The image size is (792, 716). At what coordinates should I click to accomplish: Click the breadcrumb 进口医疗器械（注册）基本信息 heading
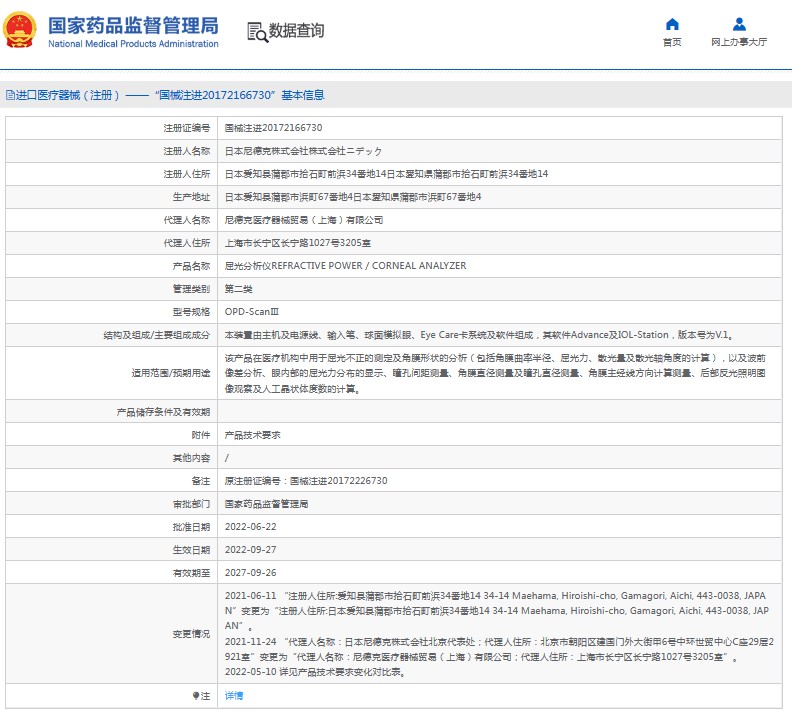point(170,95)
